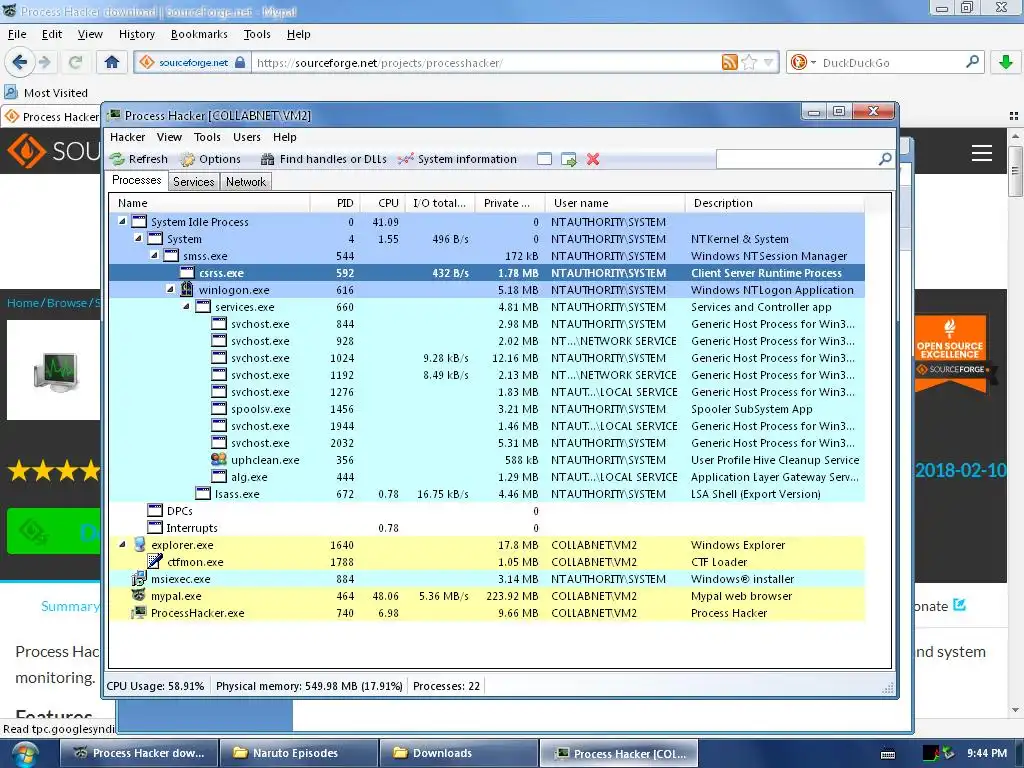
Task: Select the lsass.exe process row
Action: pos(487,494)
